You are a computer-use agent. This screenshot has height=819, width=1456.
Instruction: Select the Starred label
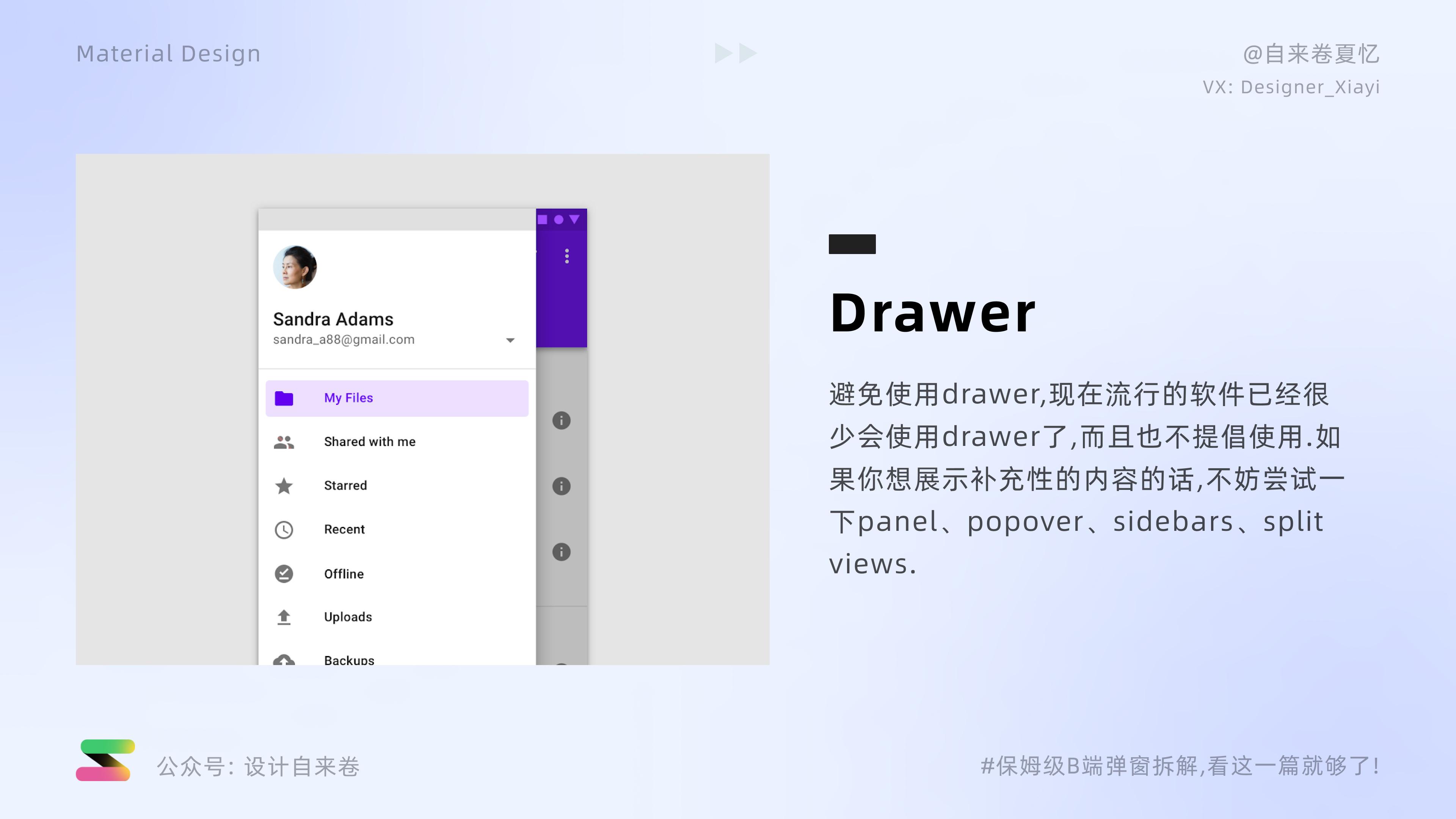(x=345, y=485)
